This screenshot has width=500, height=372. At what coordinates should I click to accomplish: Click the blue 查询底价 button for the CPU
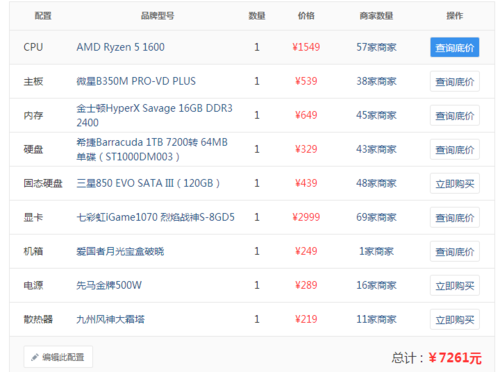(455, 47)
